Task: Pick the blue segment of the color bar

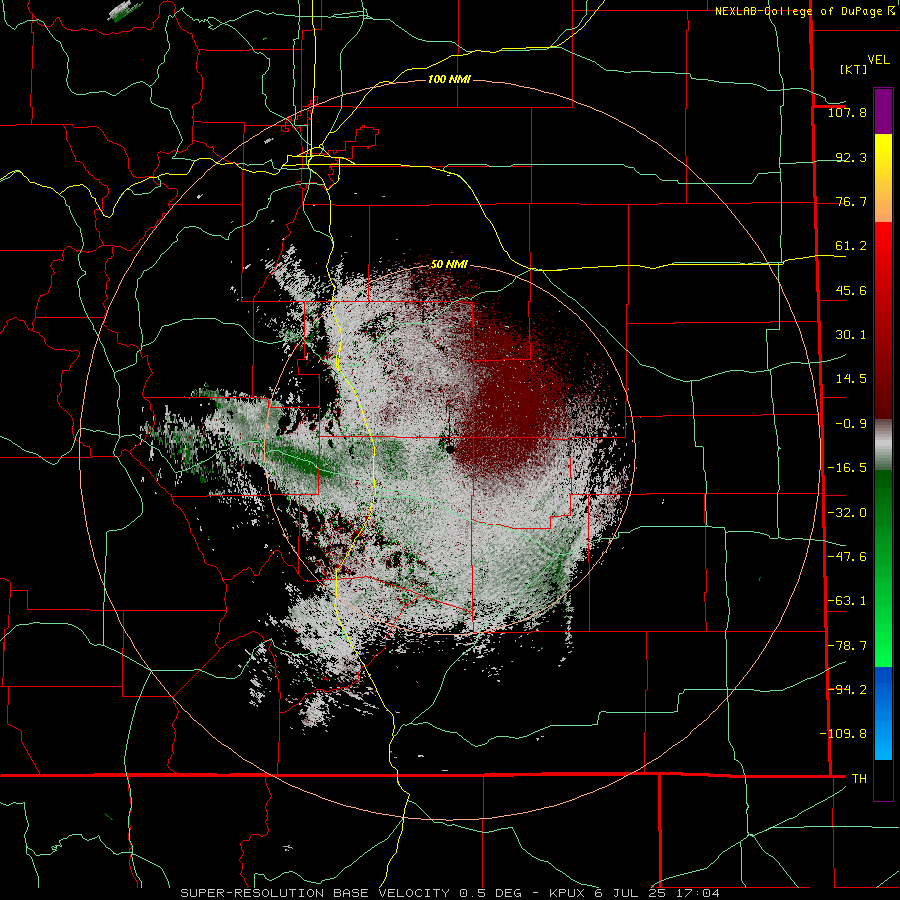Action: (x=883, y=713)
